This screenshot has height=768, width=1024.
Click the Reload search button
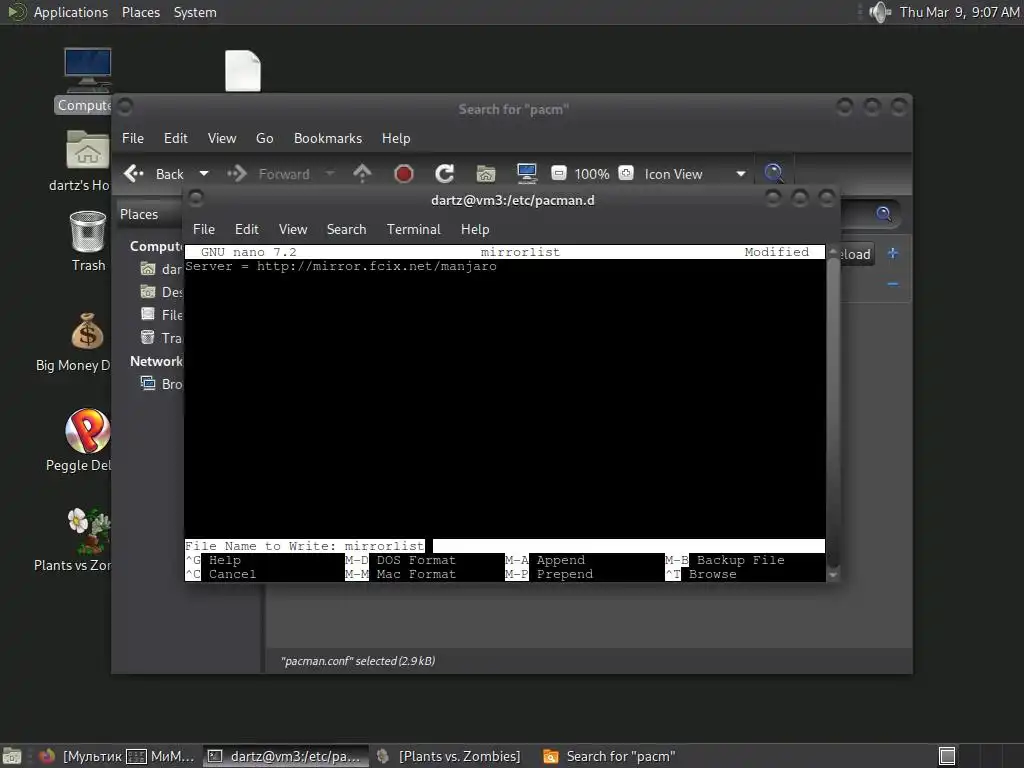856,254
